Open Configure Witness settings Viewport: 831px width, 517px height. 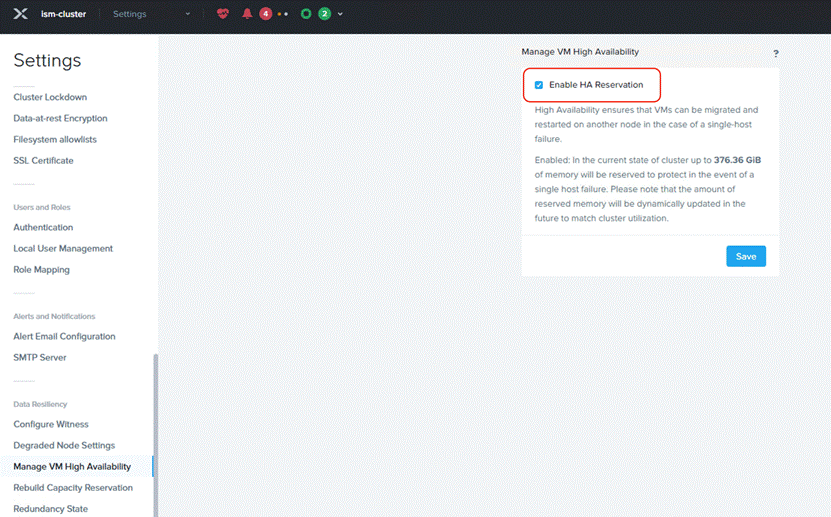pos(51,424)
